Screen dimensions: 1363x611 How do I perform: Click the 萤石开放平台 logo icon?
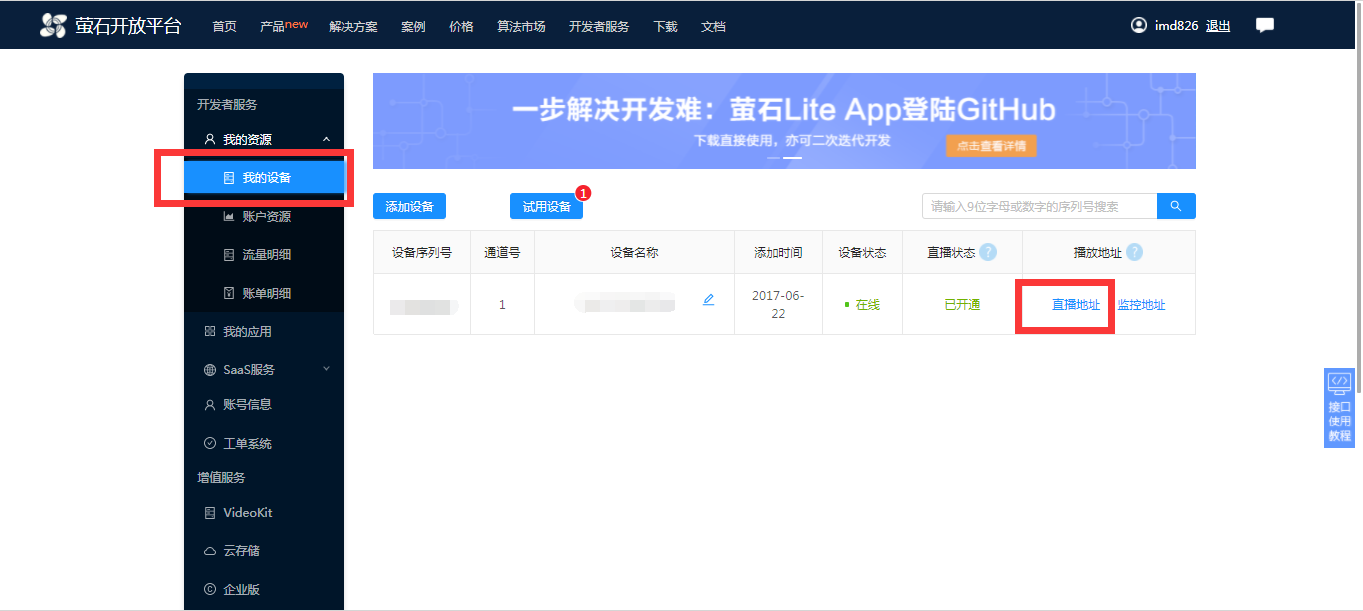[53, 26]
